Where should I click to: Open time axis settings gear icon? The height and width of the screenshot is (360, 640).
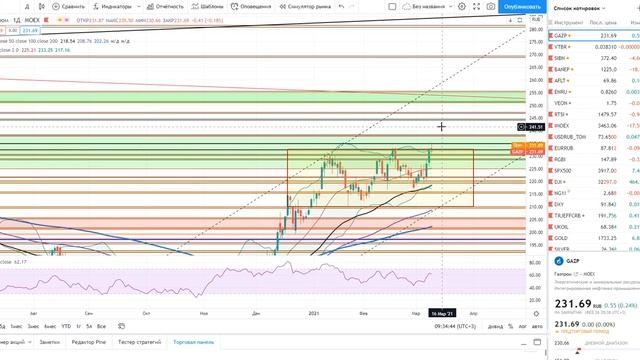(536, 313)
